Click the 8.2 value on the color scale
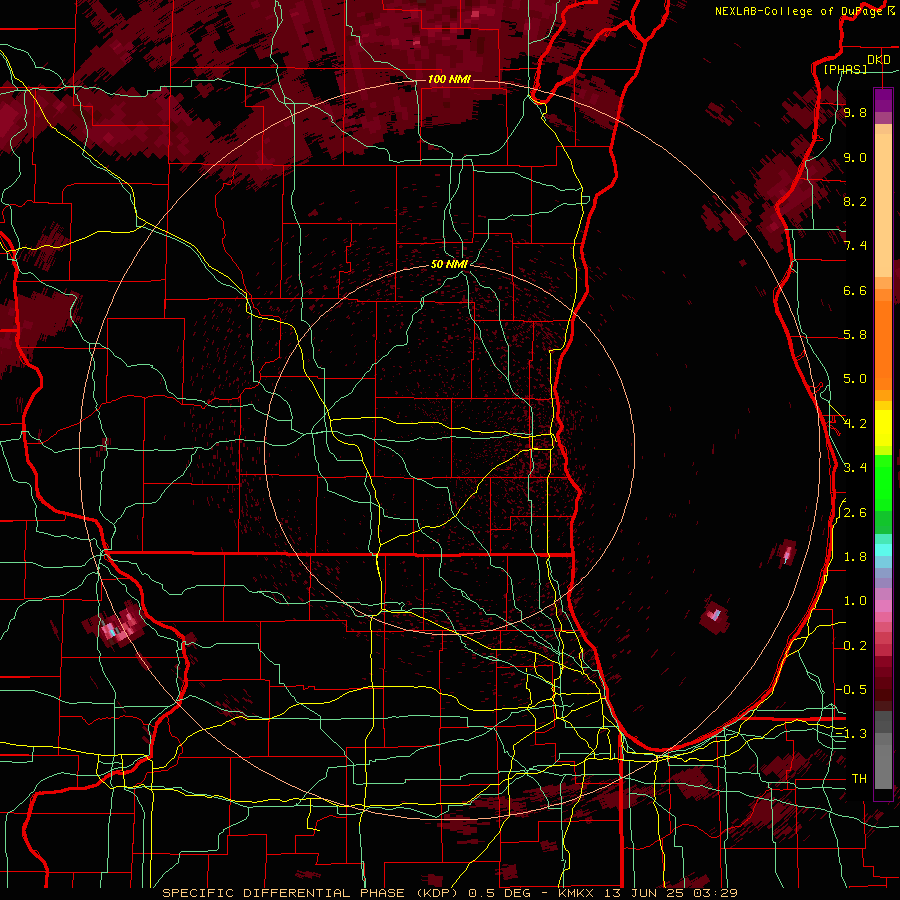The width and height of the screenshot is (900, 900). tap(855, 201)
